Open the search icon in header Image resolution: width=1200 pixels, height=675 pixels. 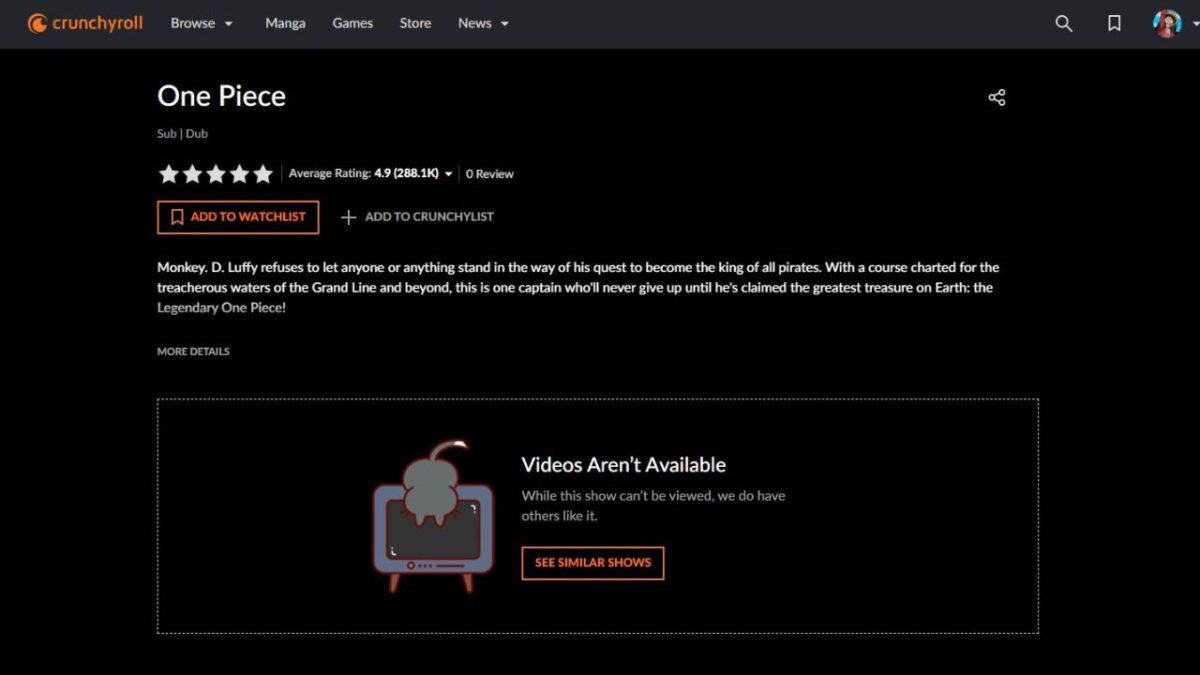[1064, 24]
